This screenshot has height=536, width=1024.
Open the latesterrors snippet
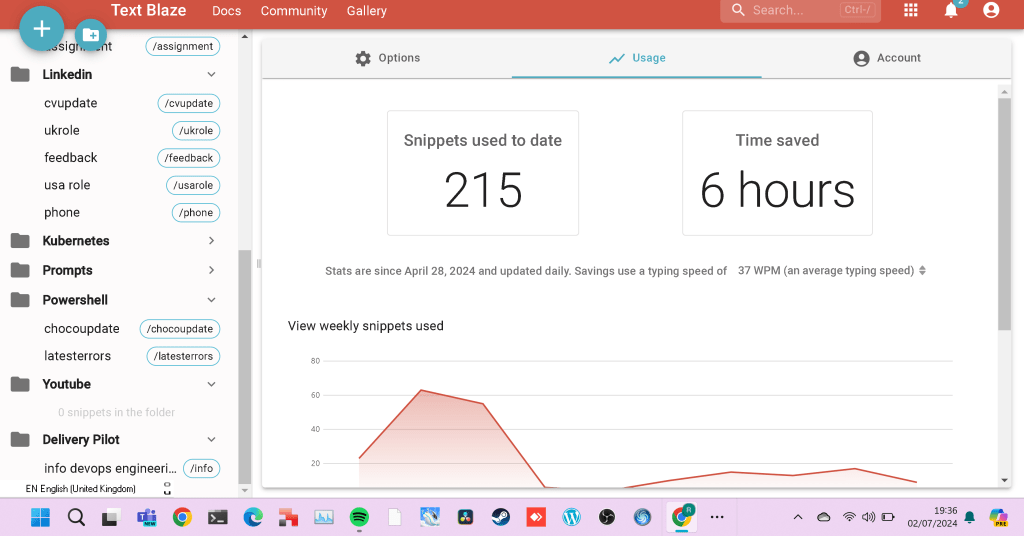[x=78, y=356]
